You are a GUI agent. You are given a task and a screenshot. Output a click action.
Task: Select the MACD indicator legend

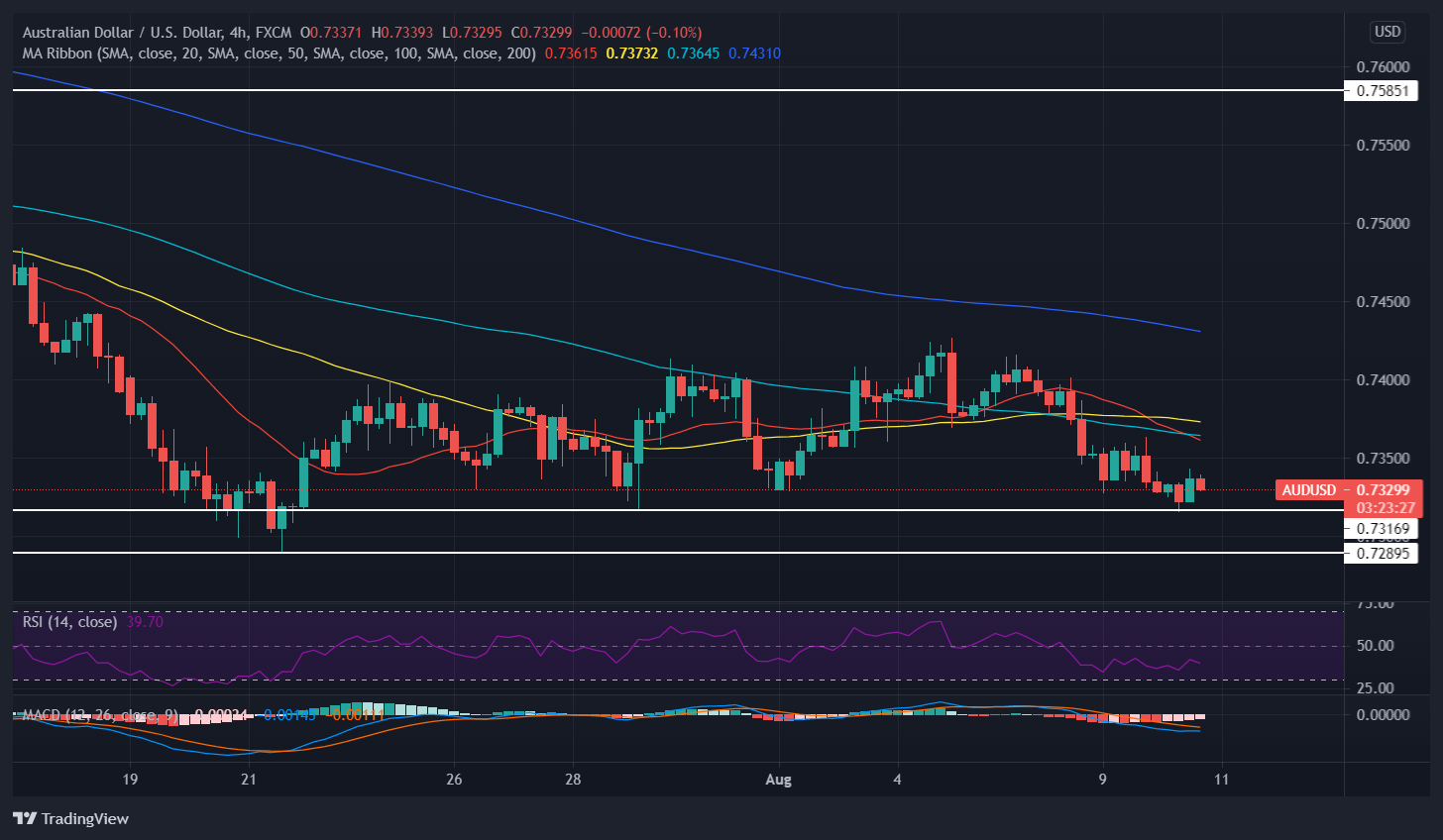pyautogui.click(x=99, y=714)
